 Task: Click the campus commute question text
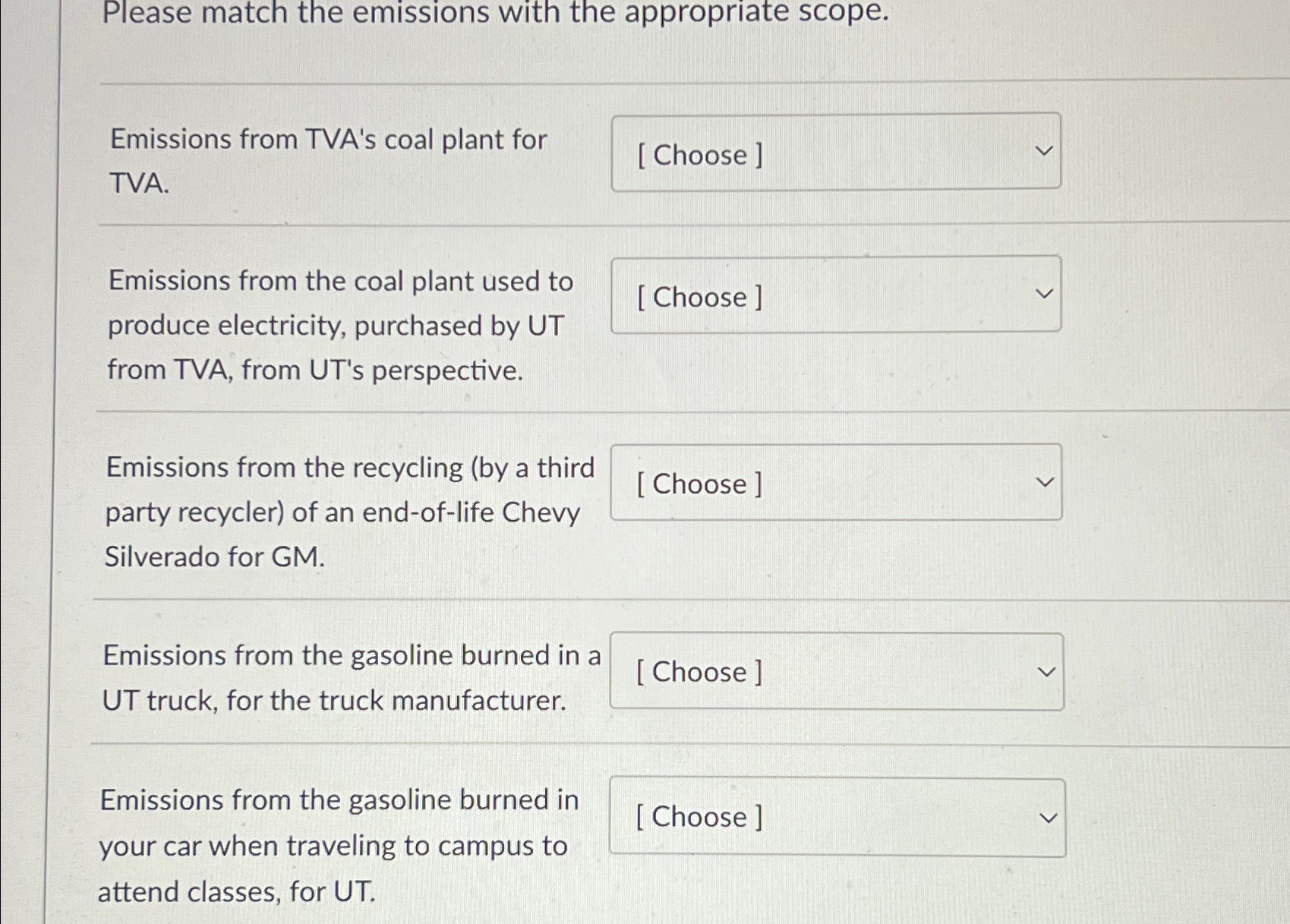[x=334, y=845]
